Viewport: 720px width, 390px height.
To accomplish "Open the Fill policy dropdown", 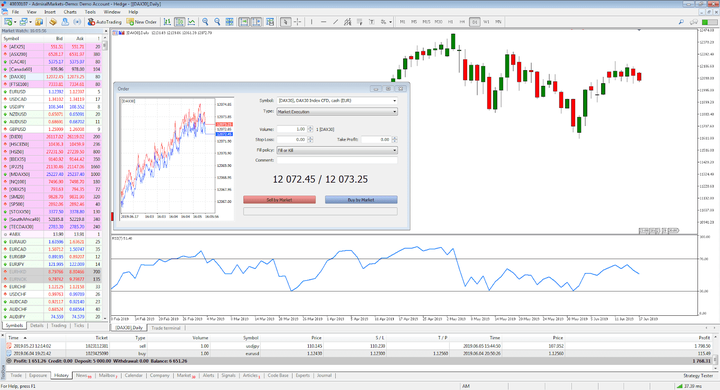I will [x=337, y=150].
